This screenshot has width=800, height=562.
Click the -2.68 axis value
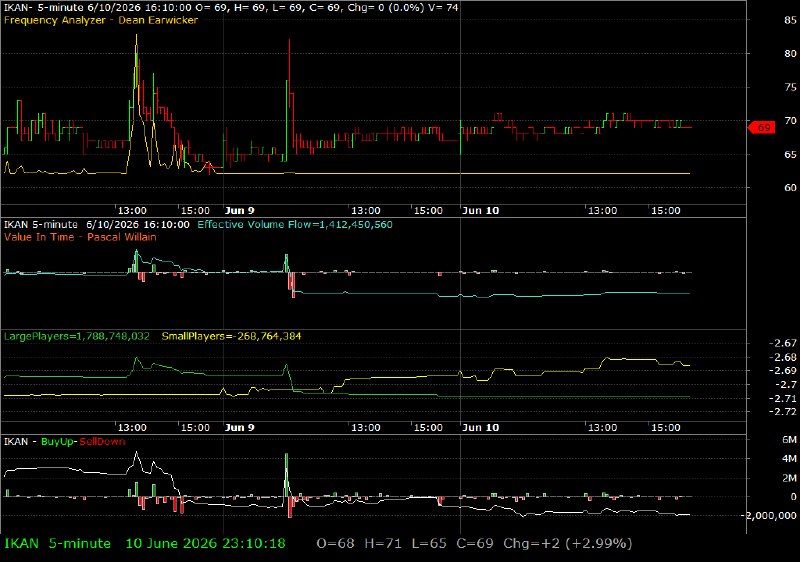coord(782,357)
